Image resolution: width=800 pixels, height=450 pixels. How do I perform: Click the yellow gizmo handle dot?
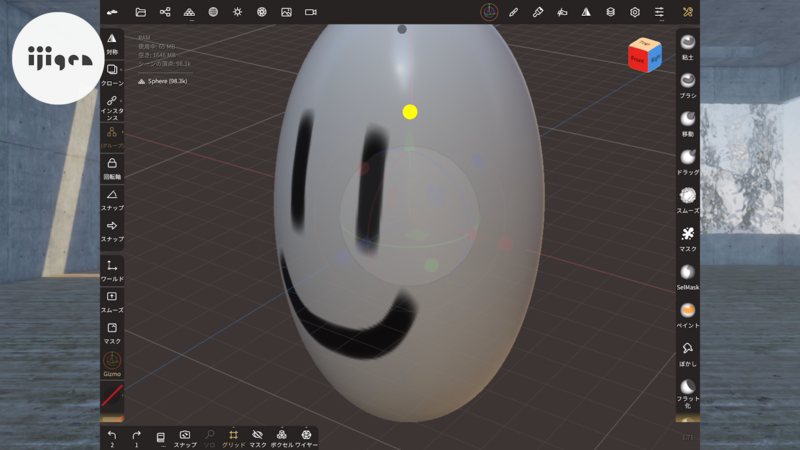click(410, 112)
